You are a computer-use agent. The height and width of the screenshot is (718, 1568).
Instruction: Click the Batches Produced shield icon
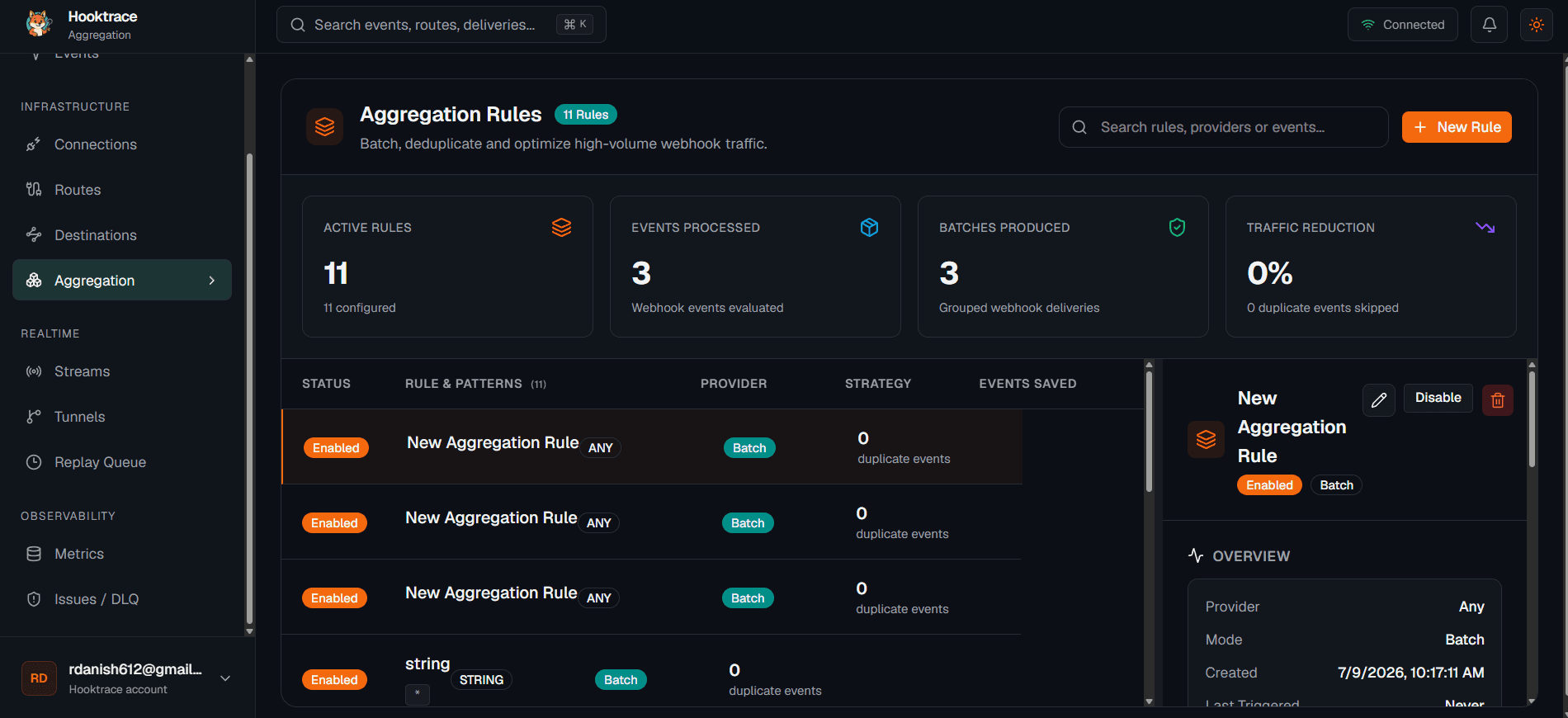point(1178,228)
